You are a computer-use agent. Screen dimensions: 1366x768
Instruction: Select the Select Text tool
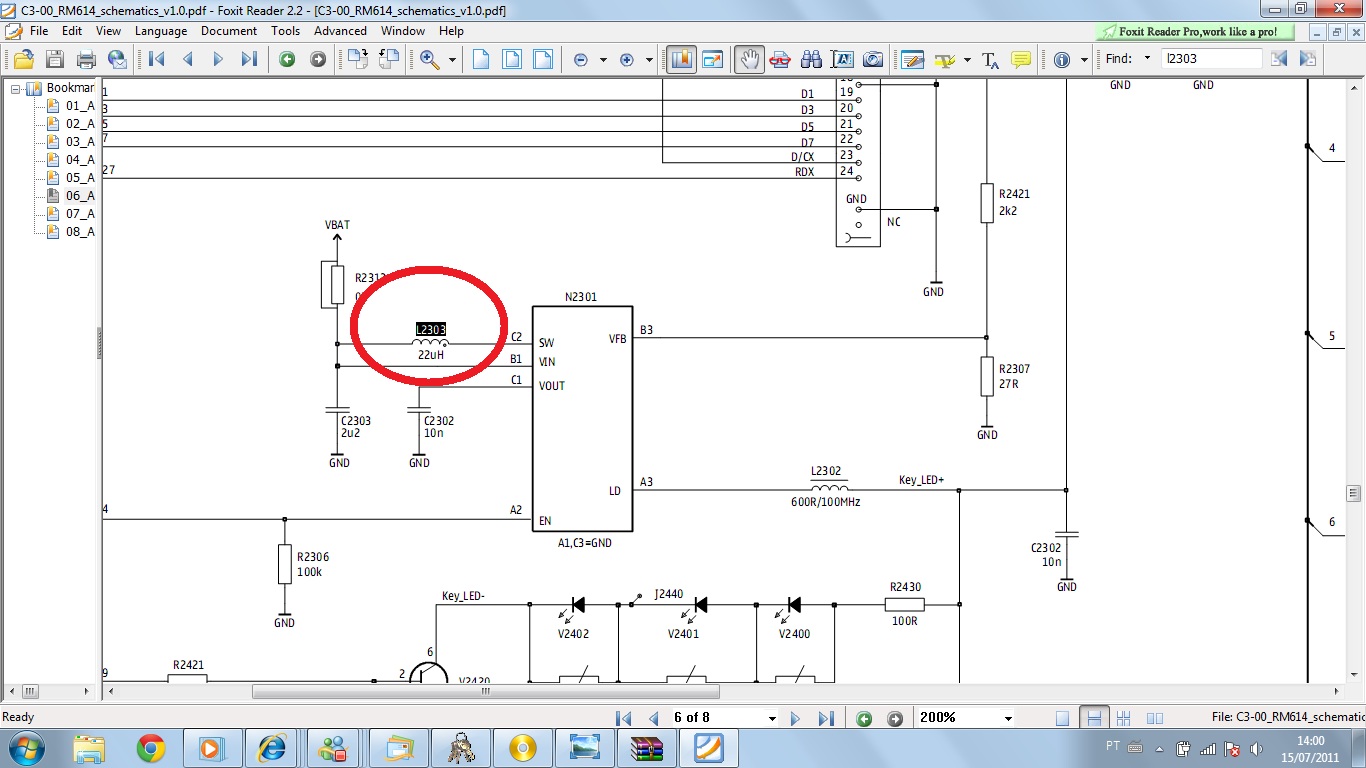pos(842,59)
